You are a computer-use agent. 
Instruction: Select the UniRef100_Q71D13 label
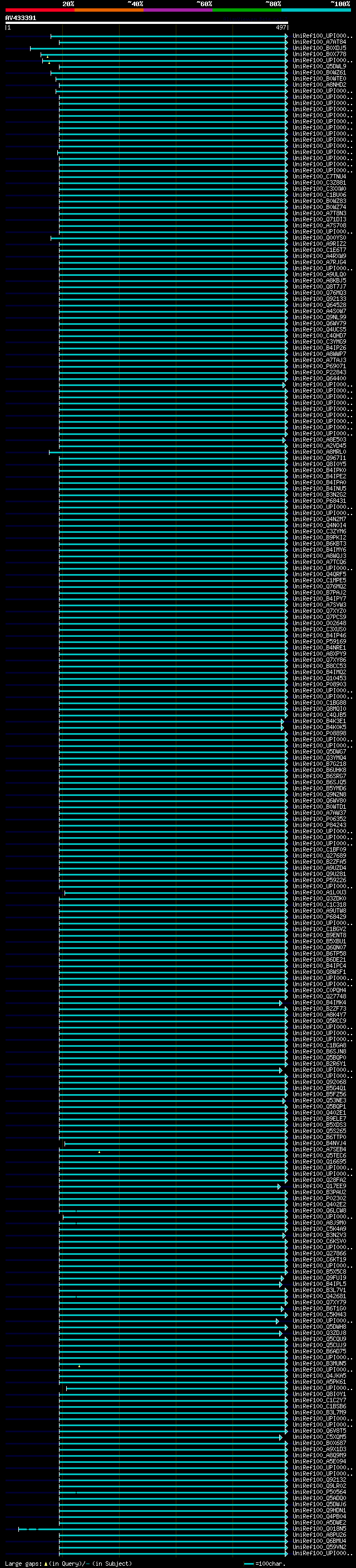tap(319, 219)
